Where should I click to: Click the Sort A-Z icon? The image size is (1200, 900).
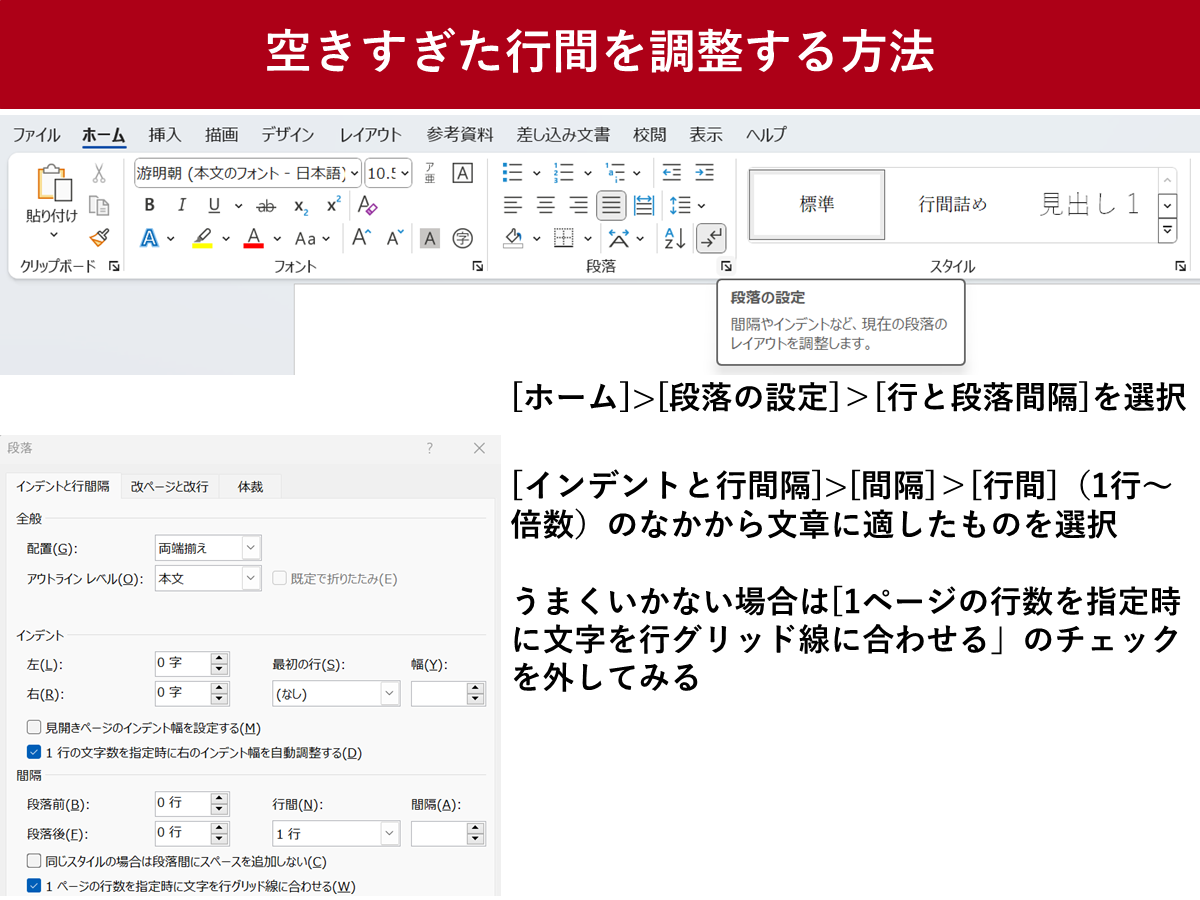(x=675, y=238)
